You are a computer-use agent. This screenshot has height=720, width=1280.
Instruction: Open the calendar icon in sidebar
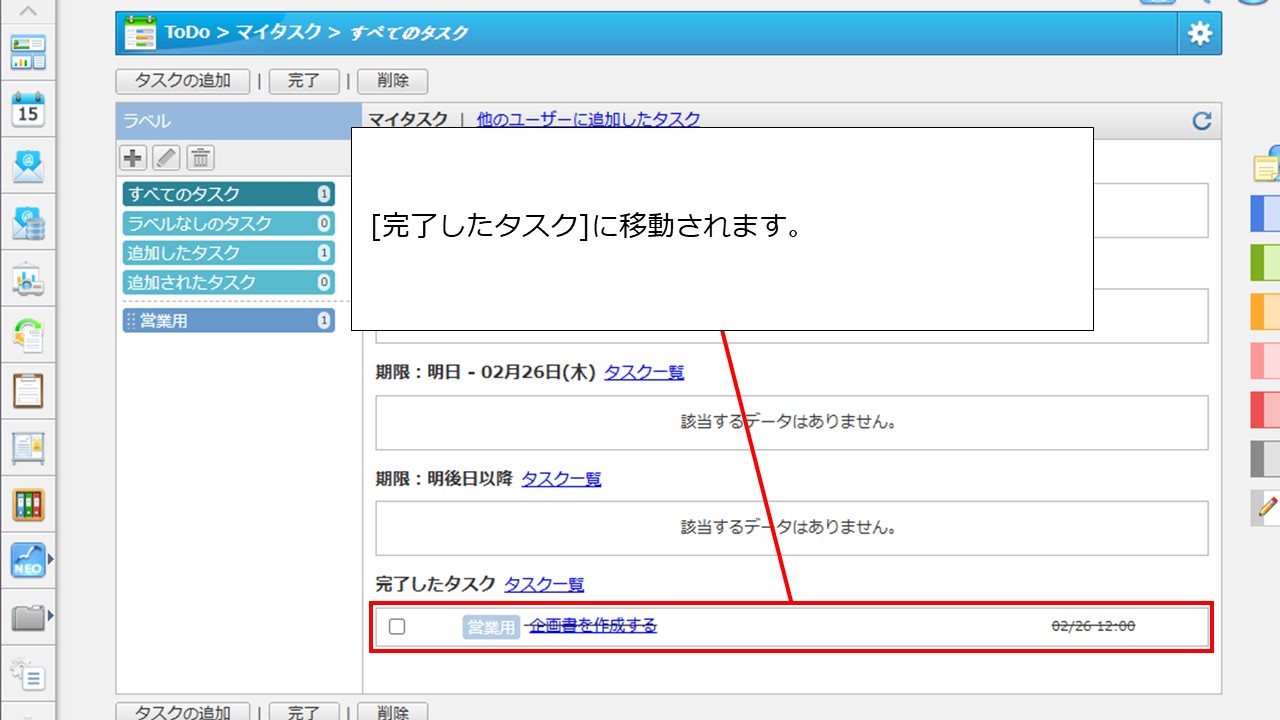[x=28, y=109]
